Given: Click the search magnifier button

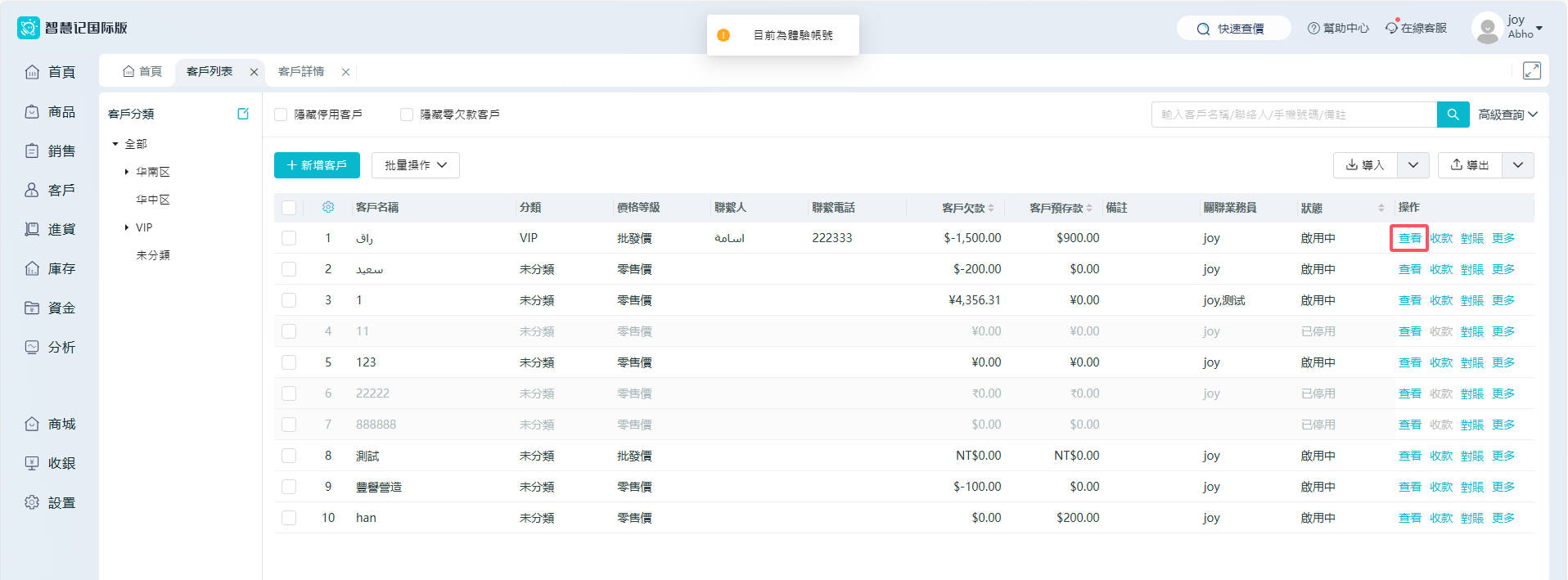Looking at the screenshot, I should coord(1453,115).
